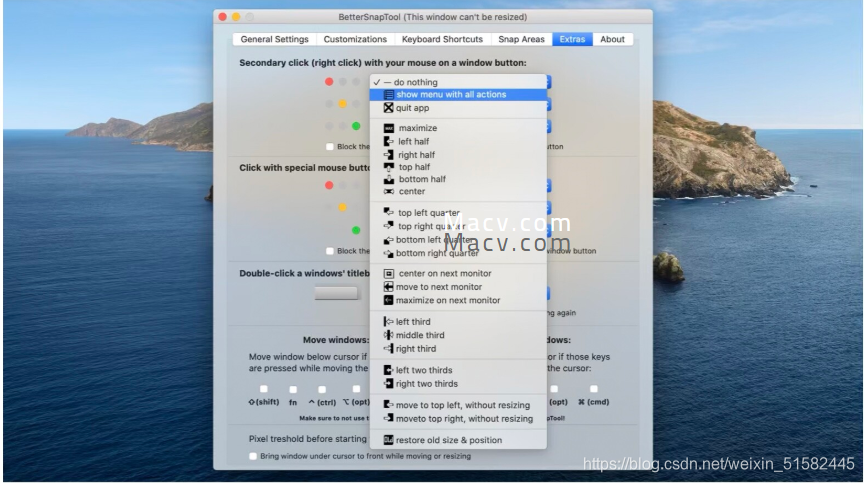Click the quit app icon
The width and height of the screenshot is (865, 483).
[x=389, y=108]
